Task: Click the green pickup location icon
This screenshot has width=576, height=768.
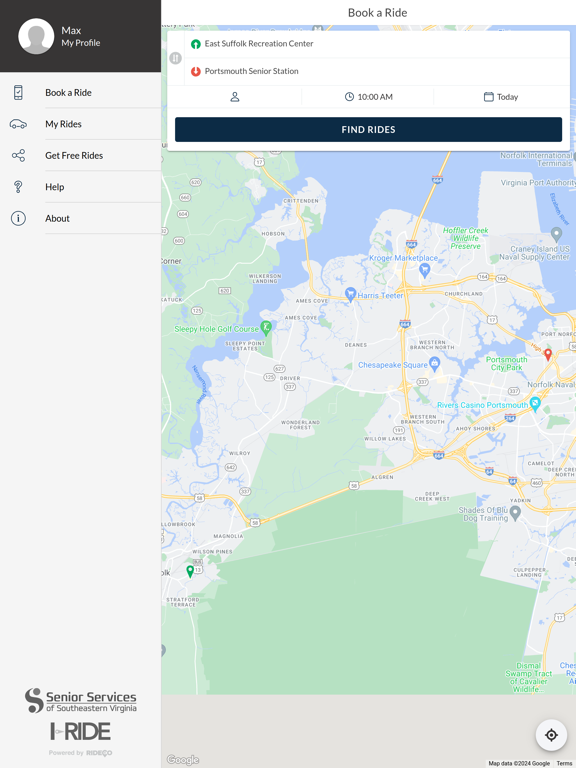Action: 195,44
